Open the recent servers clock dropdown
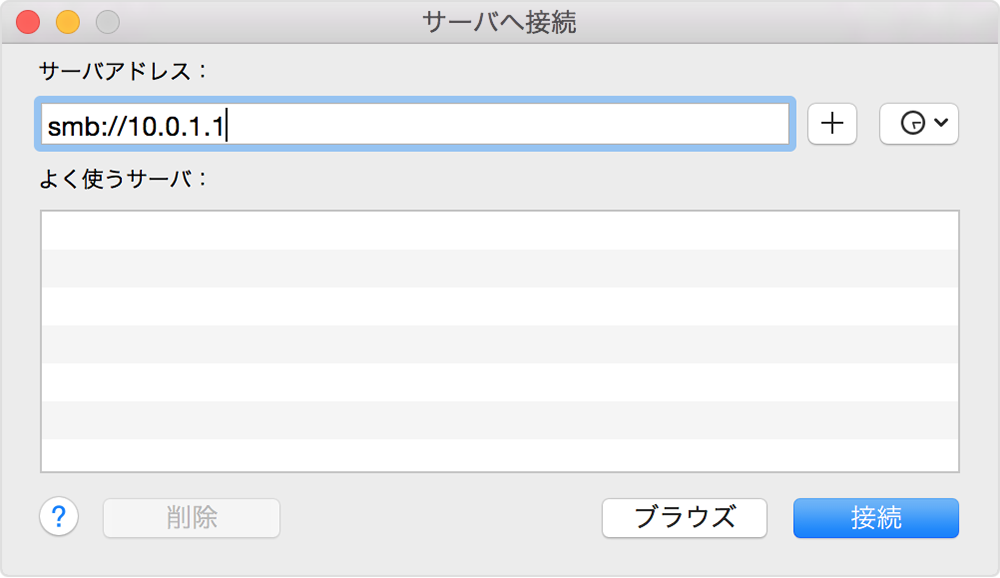 pyautogui.click(x=918, y=124)
